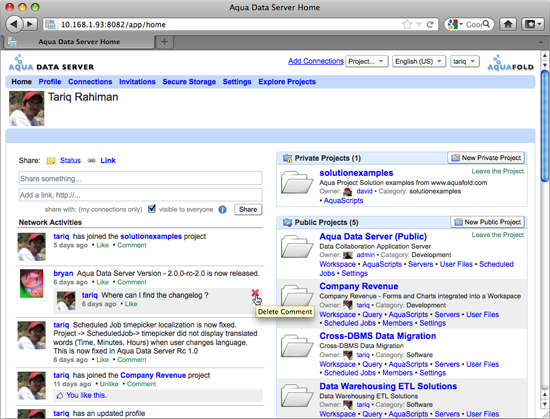Click the Company Revenue folder icon
The width and height of the screenshot is (550, 419).
(297, 295)
